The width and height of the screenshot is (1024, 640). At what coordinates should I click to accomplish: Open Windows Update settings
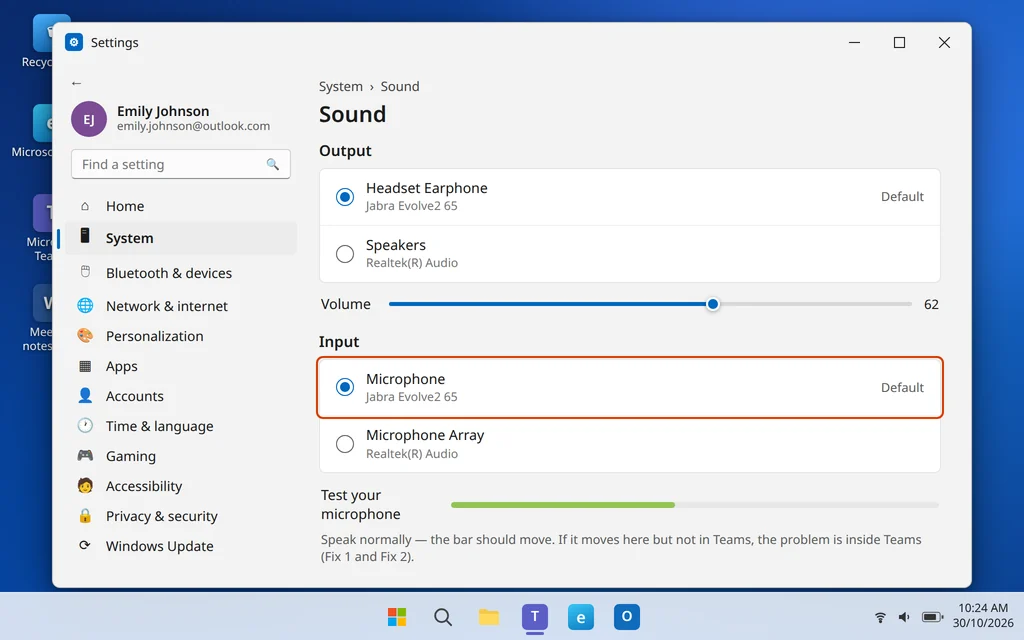(180, 545)
